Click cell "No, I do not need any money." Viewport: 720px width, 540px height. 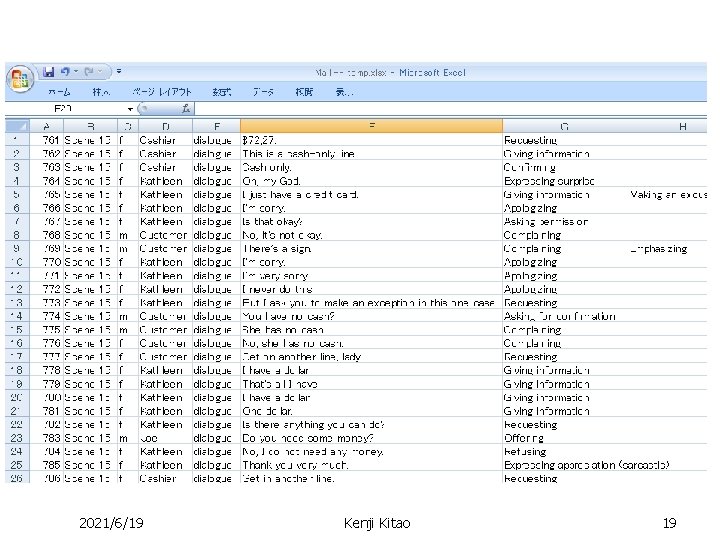[371, 451]
